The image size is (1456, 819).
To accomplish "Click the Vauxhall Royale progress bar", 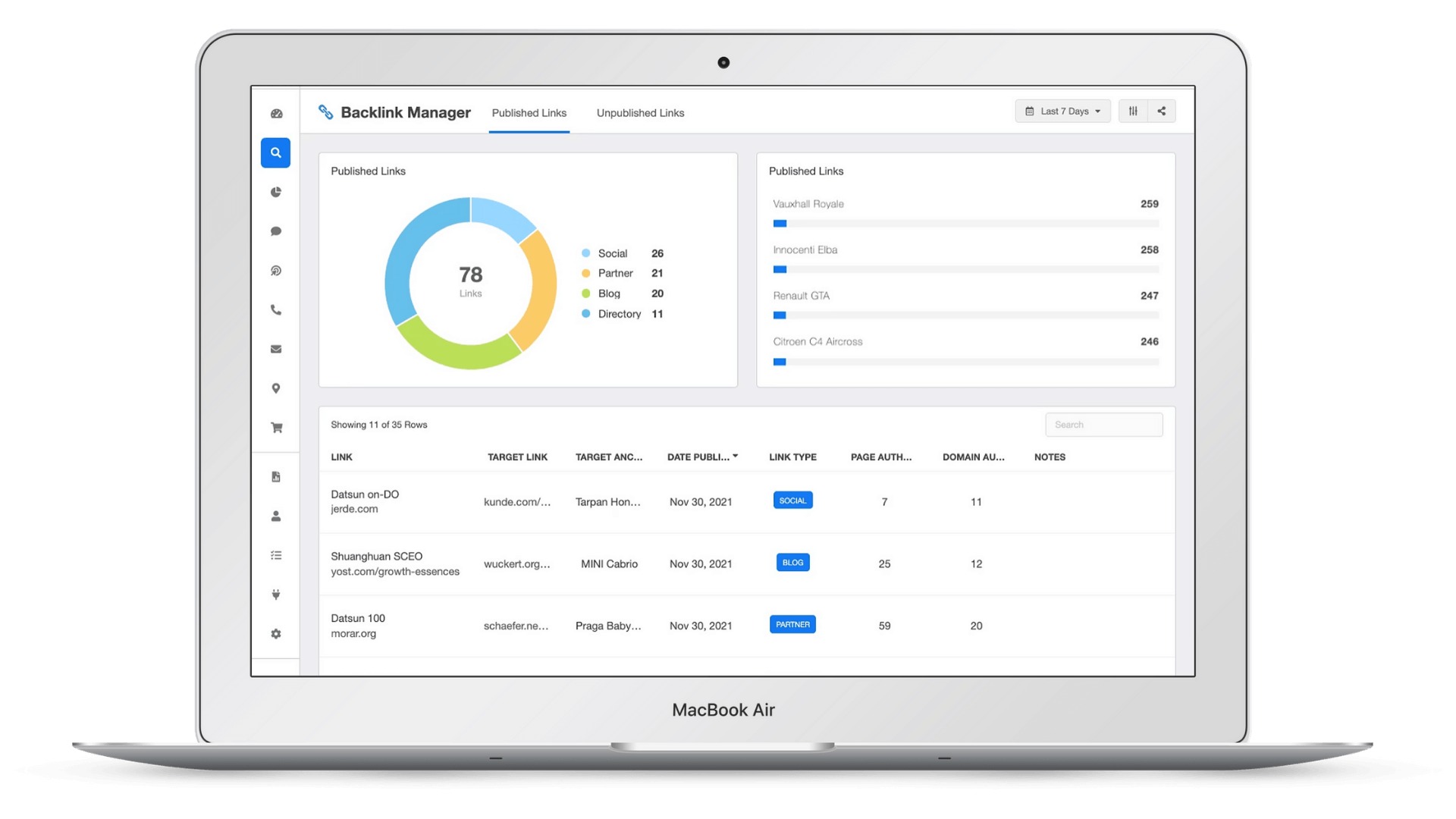I will 966,224.
